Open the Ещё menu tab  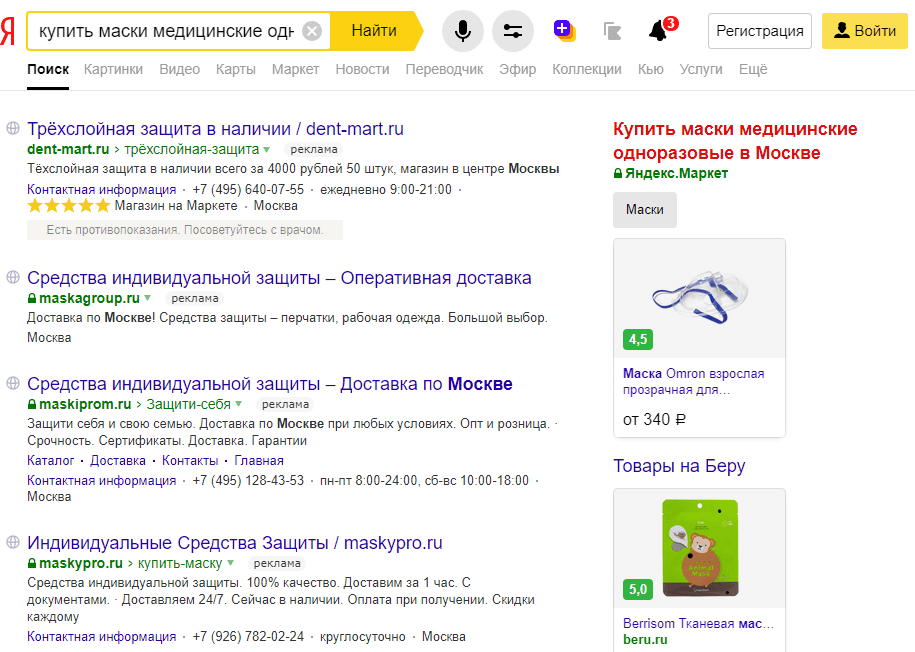pos(753,69)
